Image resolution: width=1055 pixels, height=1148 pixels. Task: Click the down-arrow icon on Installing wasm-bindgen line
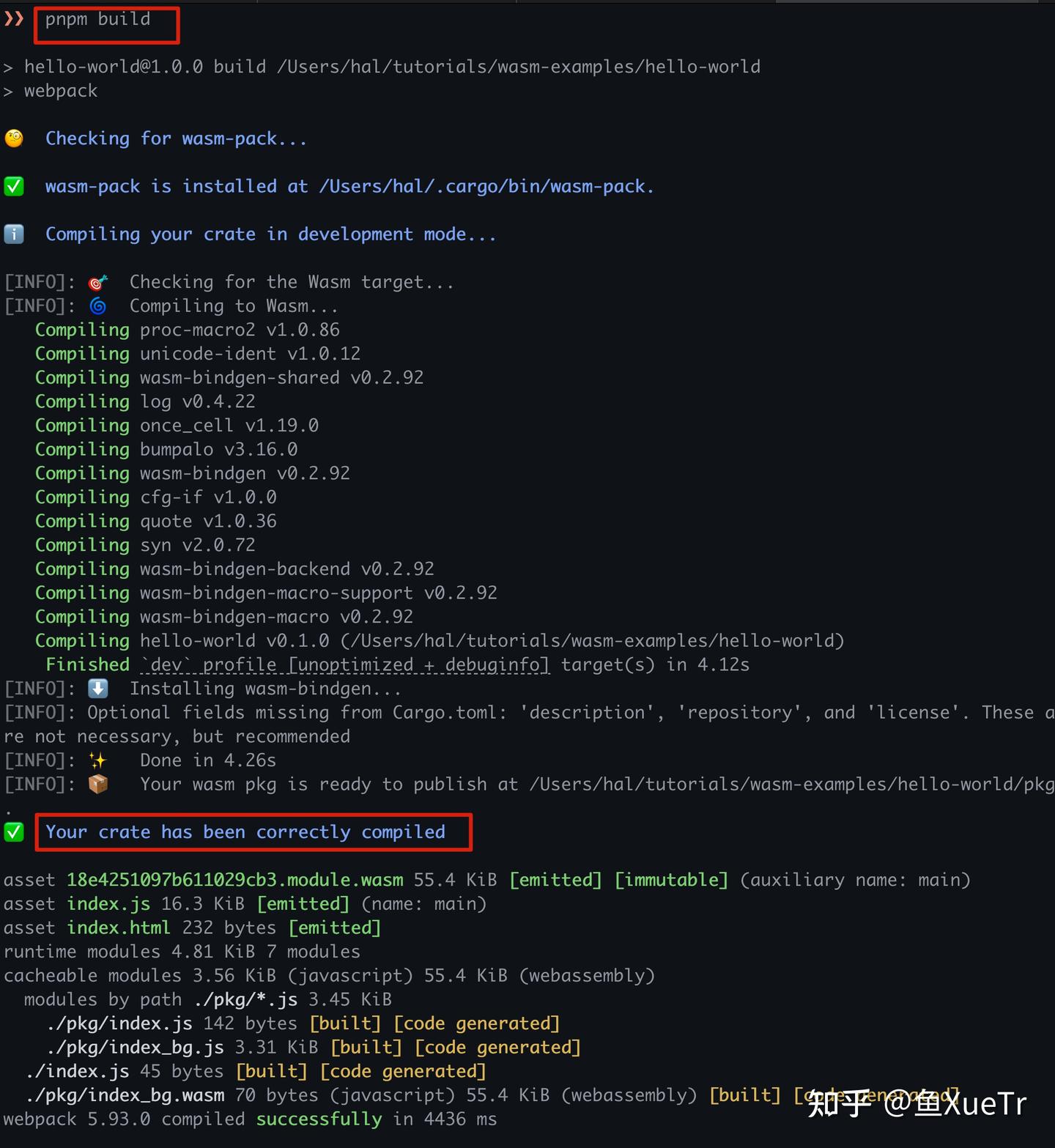pos(98,688)
